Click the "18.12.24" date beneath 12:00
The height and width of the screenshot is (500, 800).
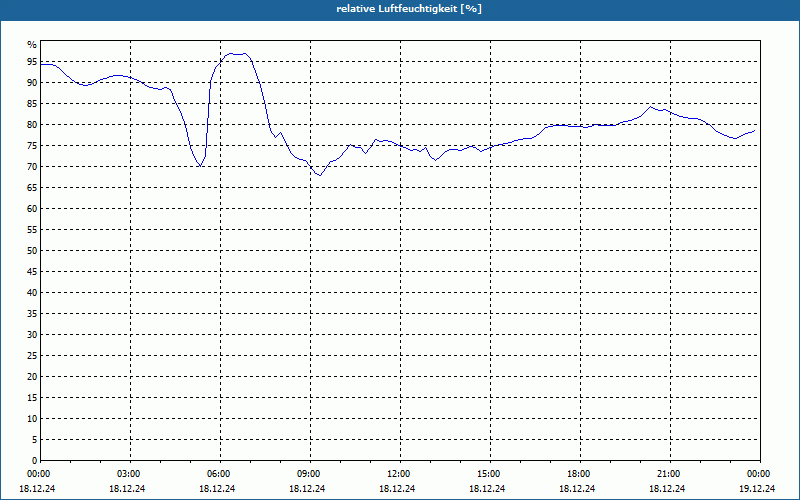[397, 488]
